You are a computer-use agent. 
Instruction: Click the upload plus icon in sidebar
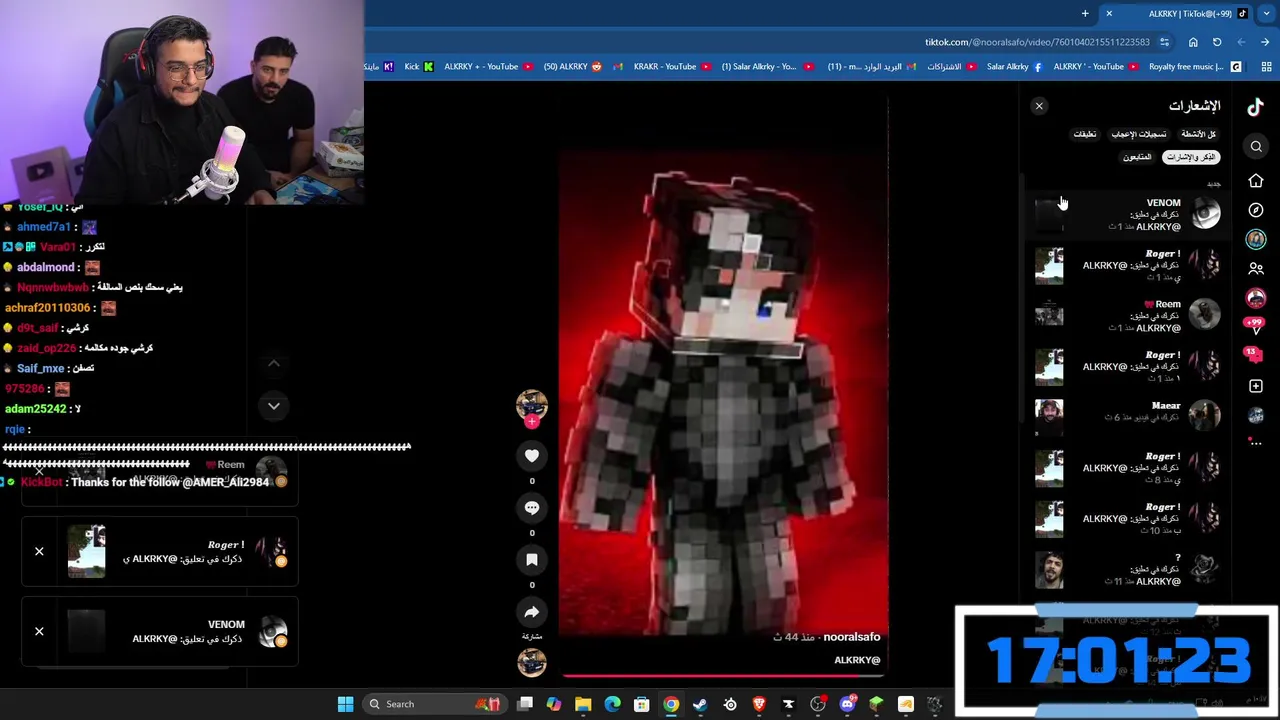pos(1256,386)
